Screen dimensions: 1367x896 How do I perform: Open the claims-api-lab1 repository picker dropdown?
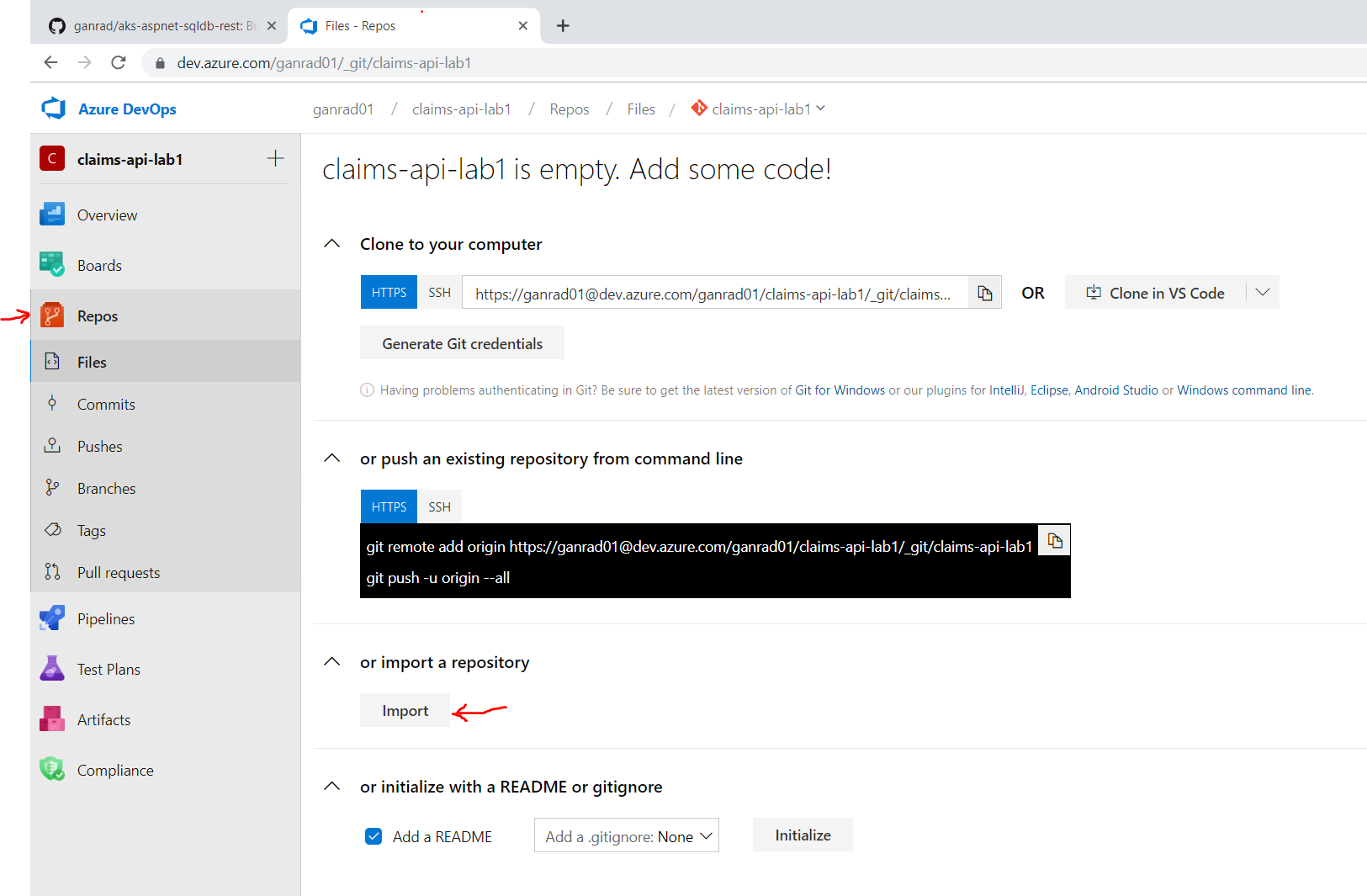pyautogui.click(x=758, y=109)
